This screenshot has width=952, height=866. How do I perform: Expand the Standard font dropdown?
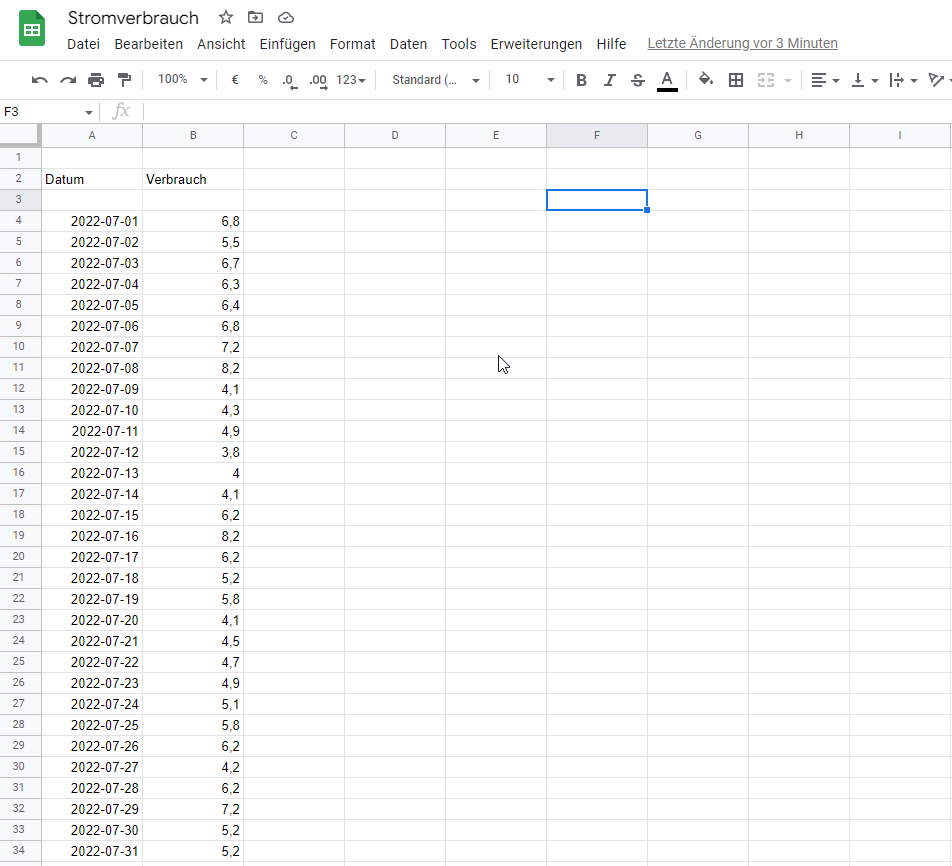pos(436,80)
